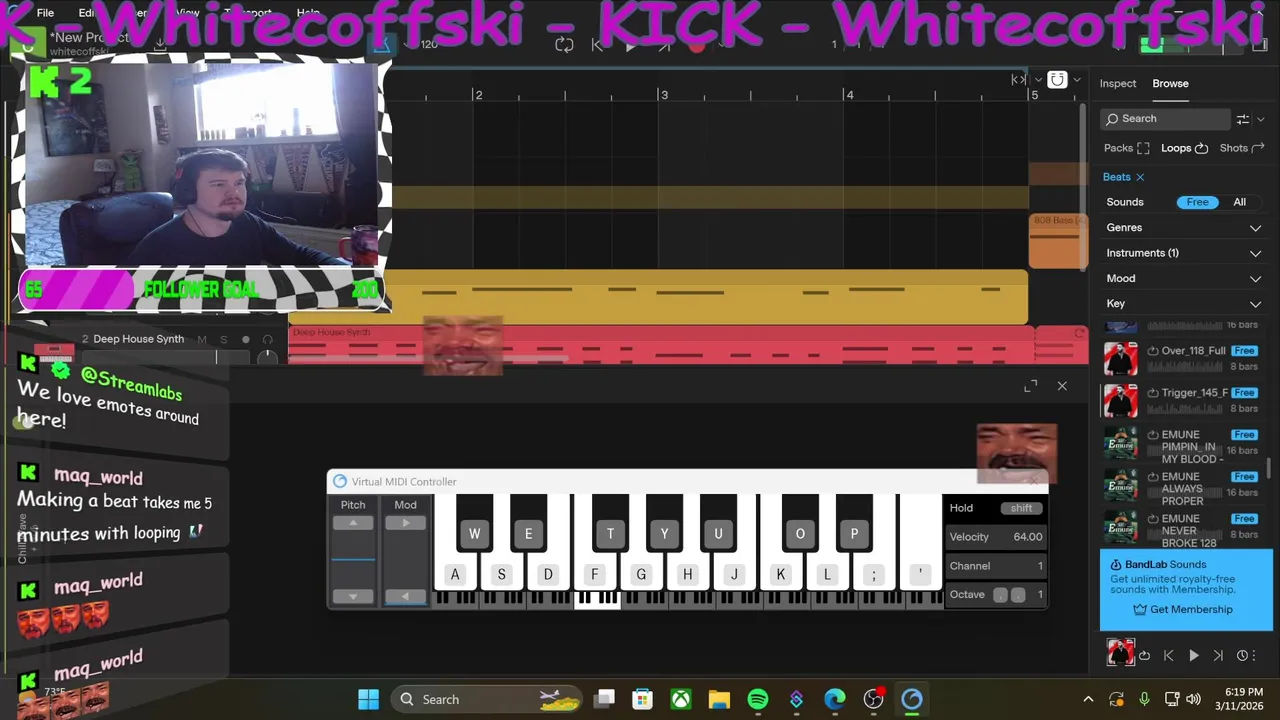Viewport: 1280px width, 720px height.
Task: Play the A white key
Action: [x=455, y=574]
